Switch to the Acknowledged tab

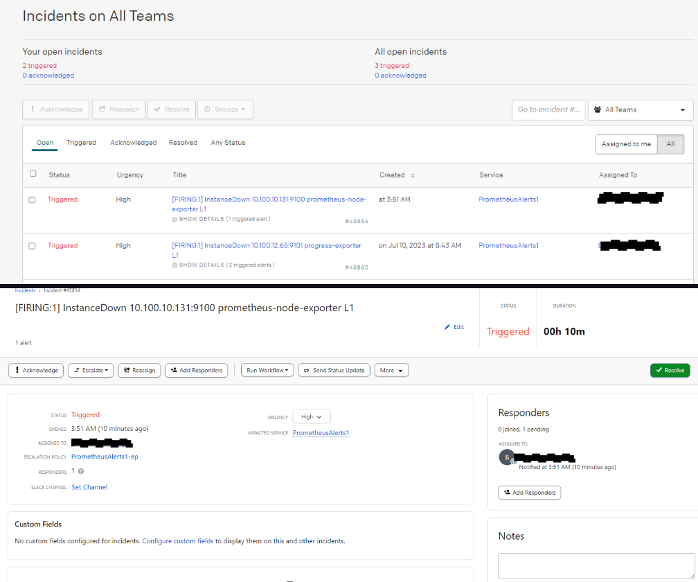point(133,143)
